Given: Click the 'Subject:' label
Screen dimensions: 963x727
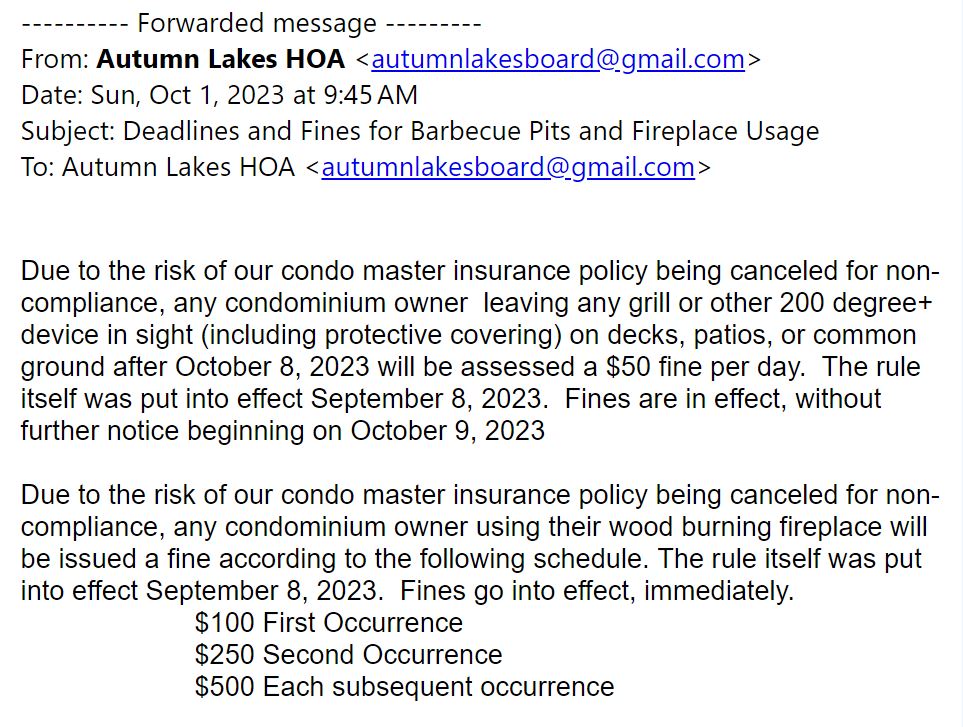Looking at the screenshot, I should pyautogui.click(x=68, y=131).
